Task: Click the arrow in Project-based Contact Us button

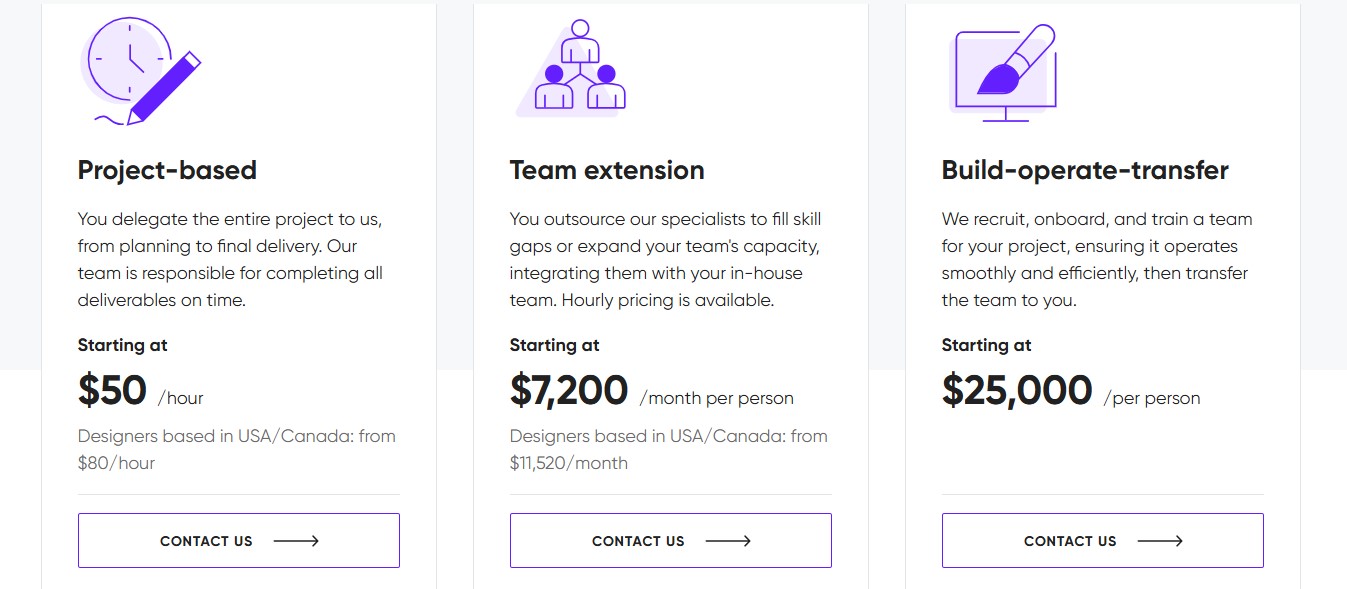Action: [x=296, y=541]
